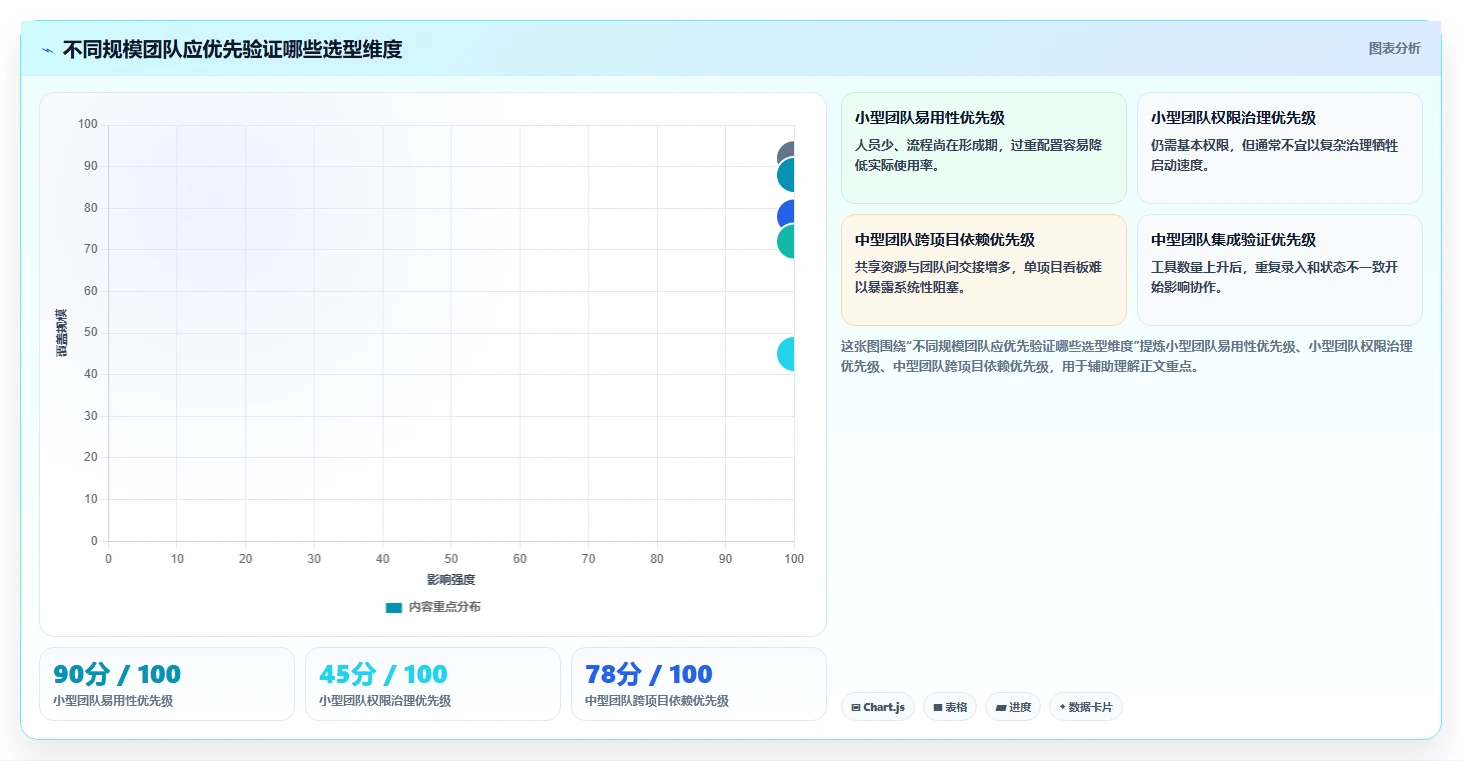Select the green bubble at 72
This screenshot has height=761, width=1462.
(x=786, y=243)
